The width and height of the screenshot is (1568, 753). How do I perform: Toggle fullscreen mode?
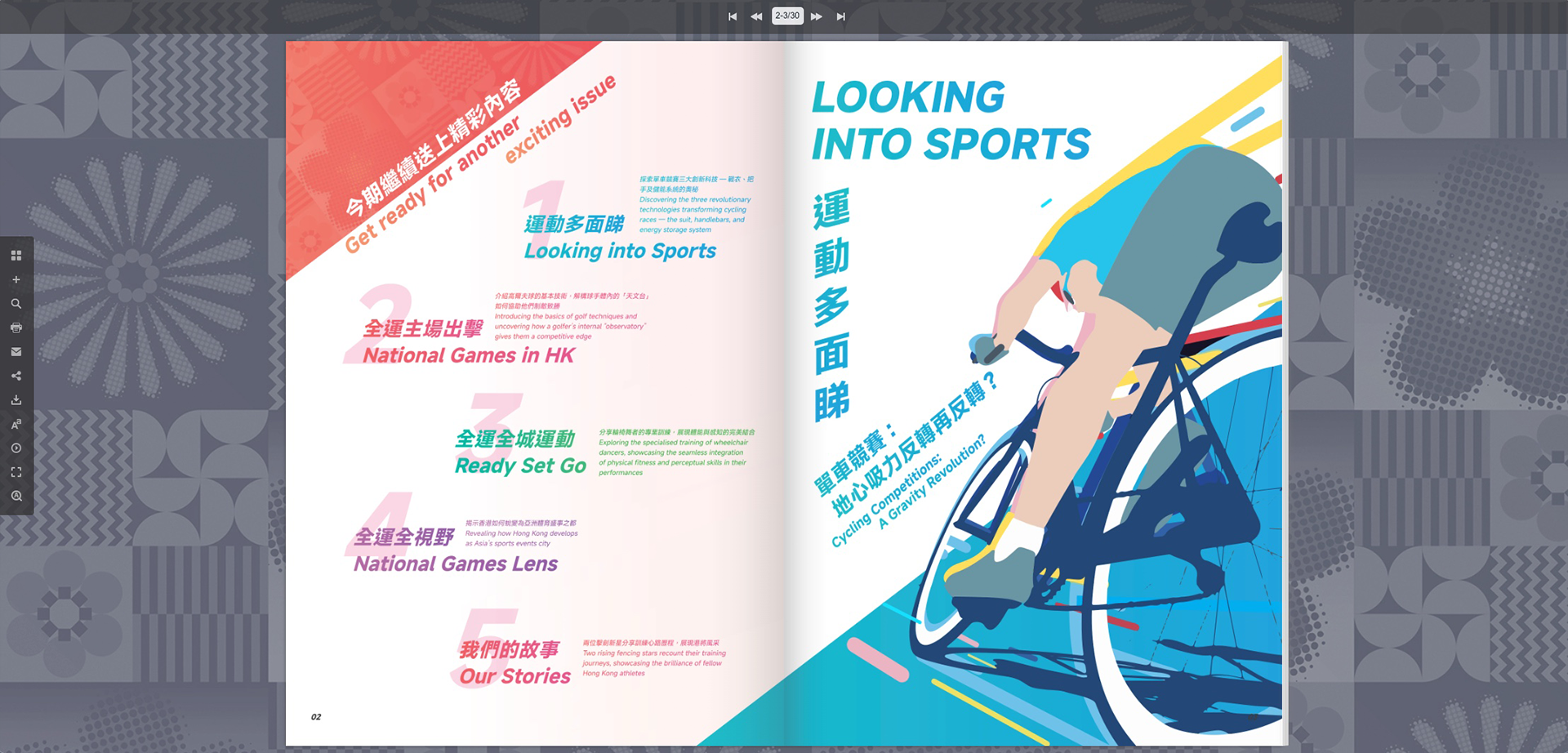pyautogui.click(x=16, y=472)
